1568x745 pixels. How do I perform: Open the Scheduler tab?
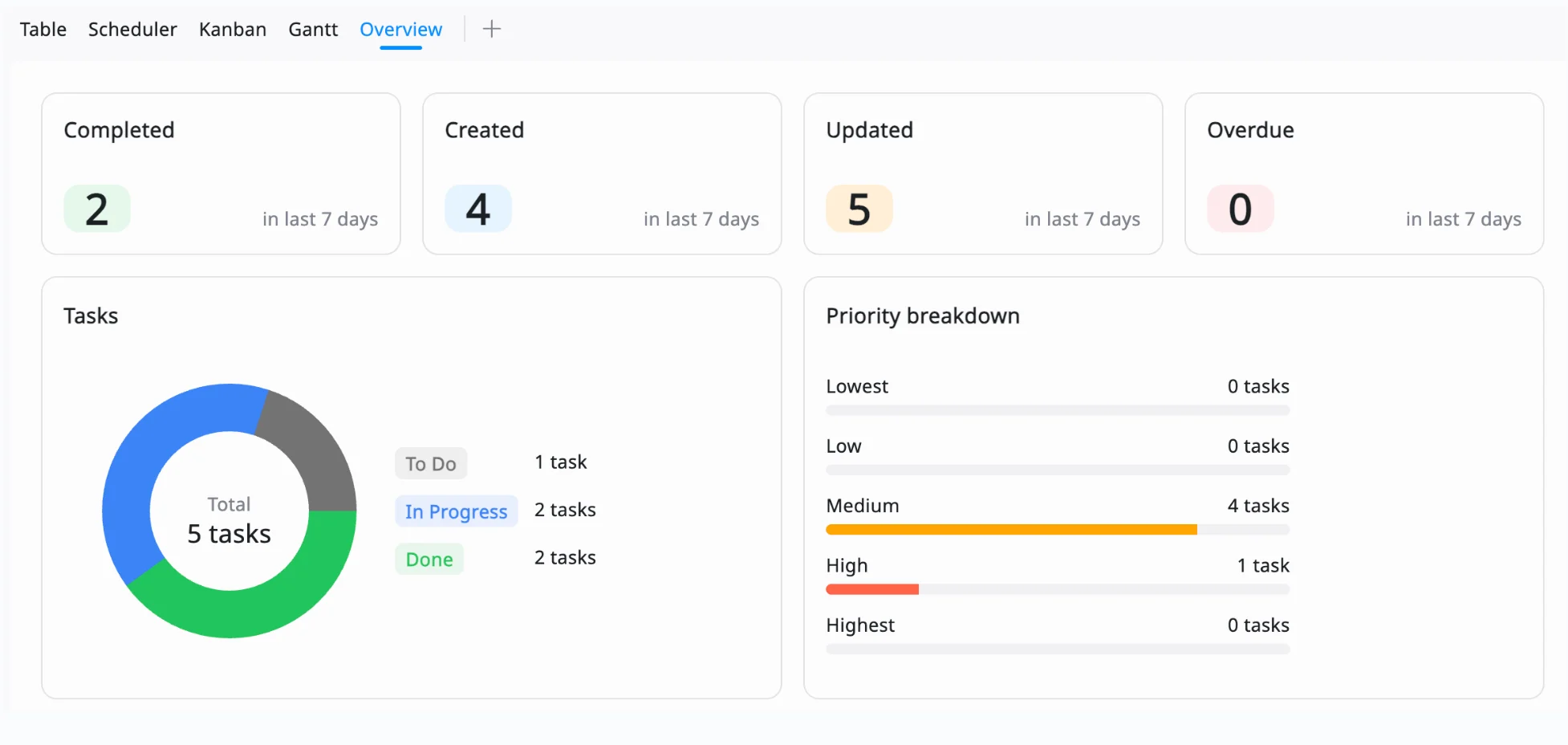(x=132, y=30)
